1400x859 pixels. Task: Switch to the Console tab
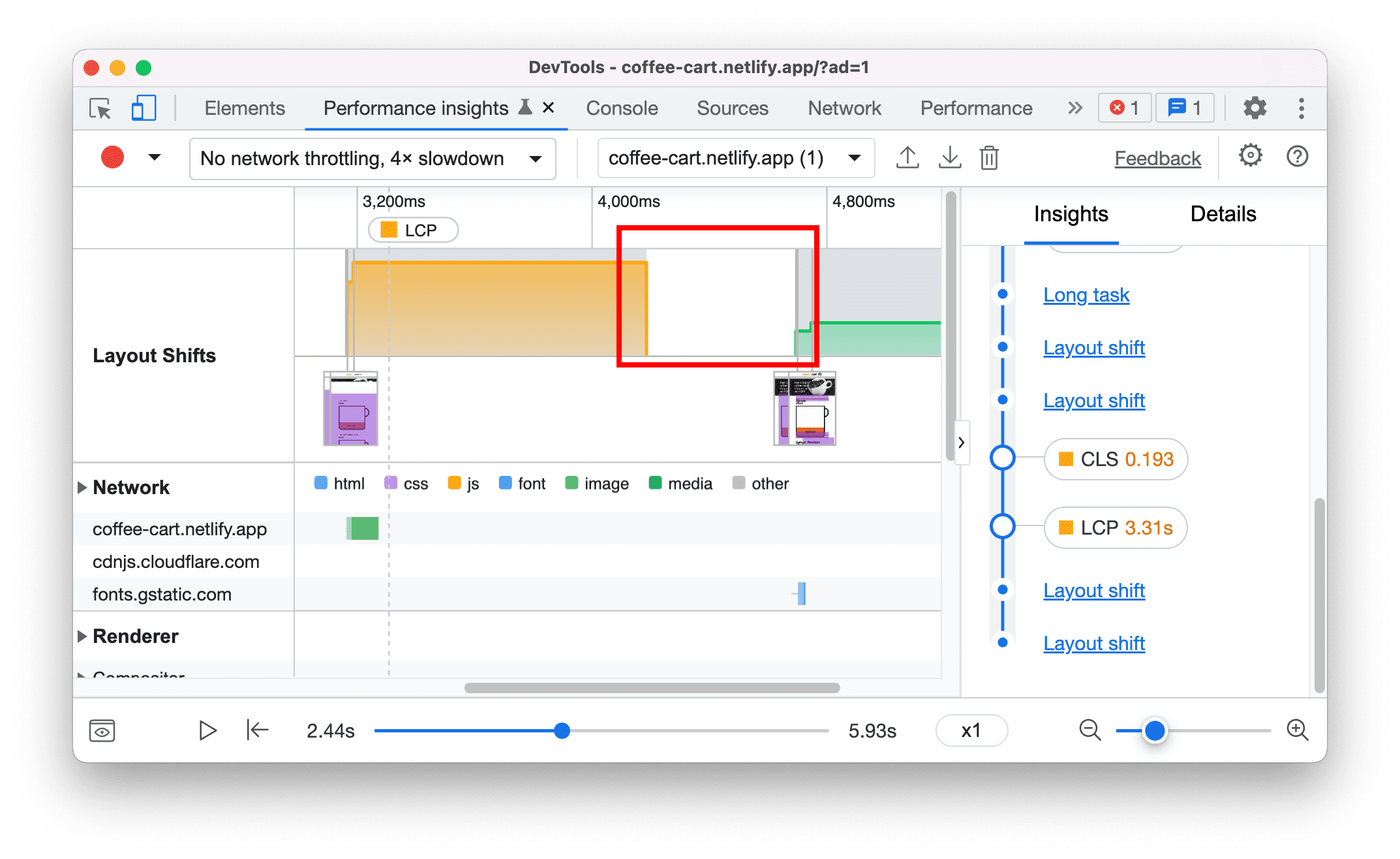pyautogui.click(x=621, y=108)
